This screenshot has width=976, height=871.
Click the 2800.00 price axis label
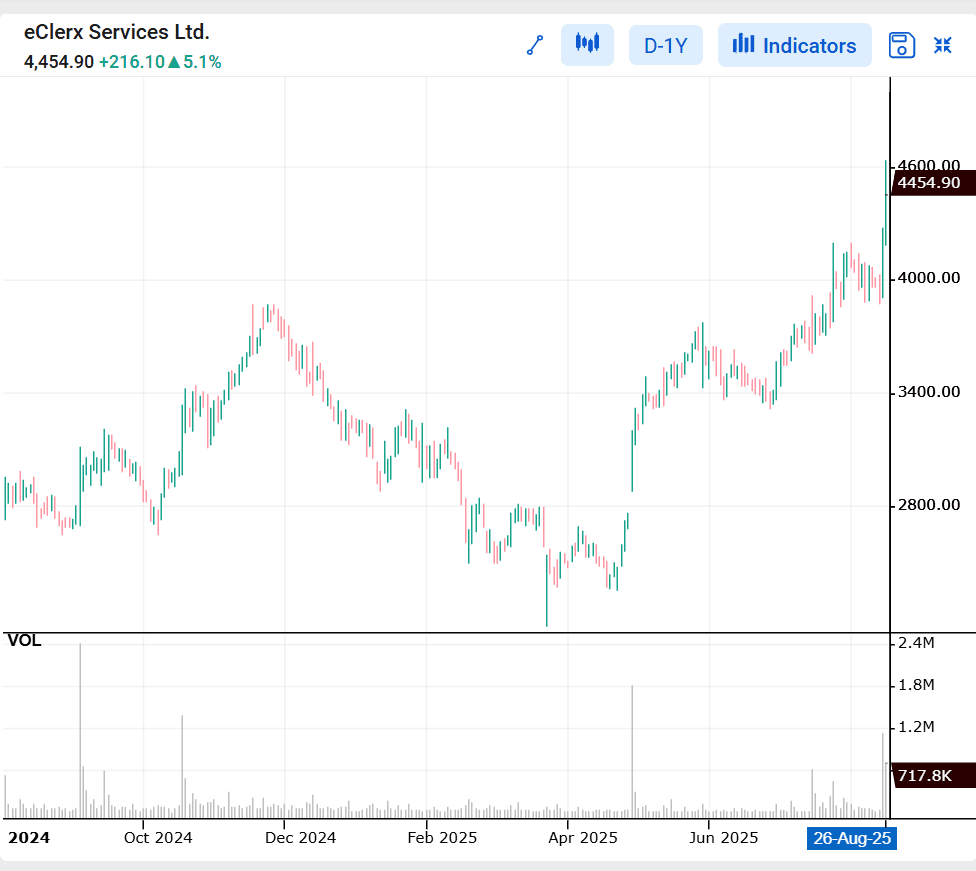click(929, 505)
